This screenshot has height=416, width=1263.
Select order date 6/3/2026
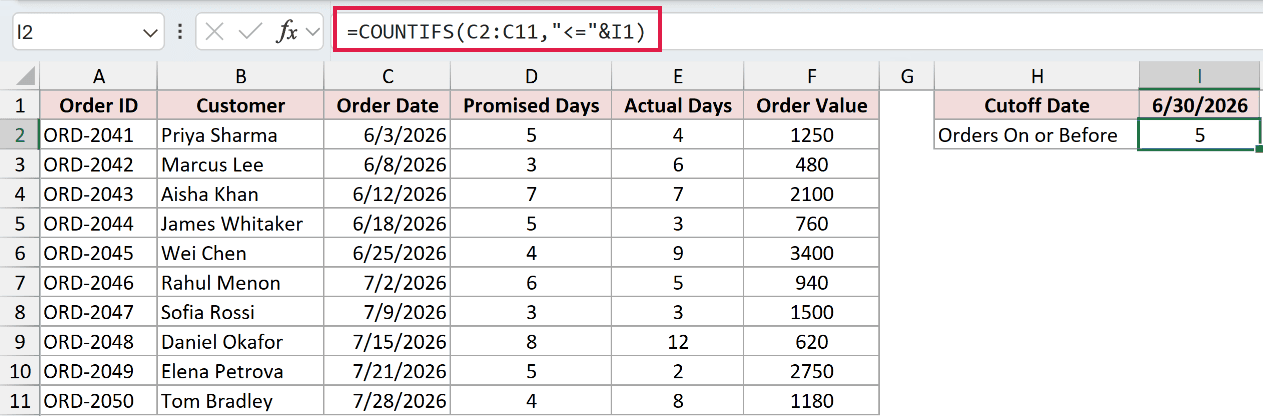tap(387, 135)
